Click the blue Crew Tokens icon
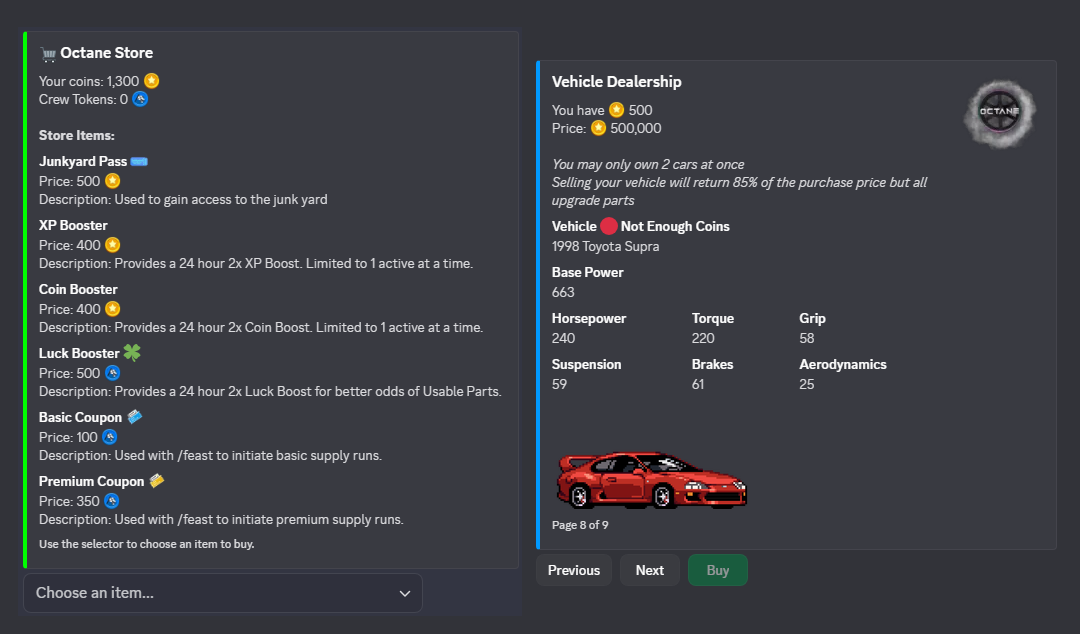Viewport: 1080px width, 634px height. pos(140,99)
